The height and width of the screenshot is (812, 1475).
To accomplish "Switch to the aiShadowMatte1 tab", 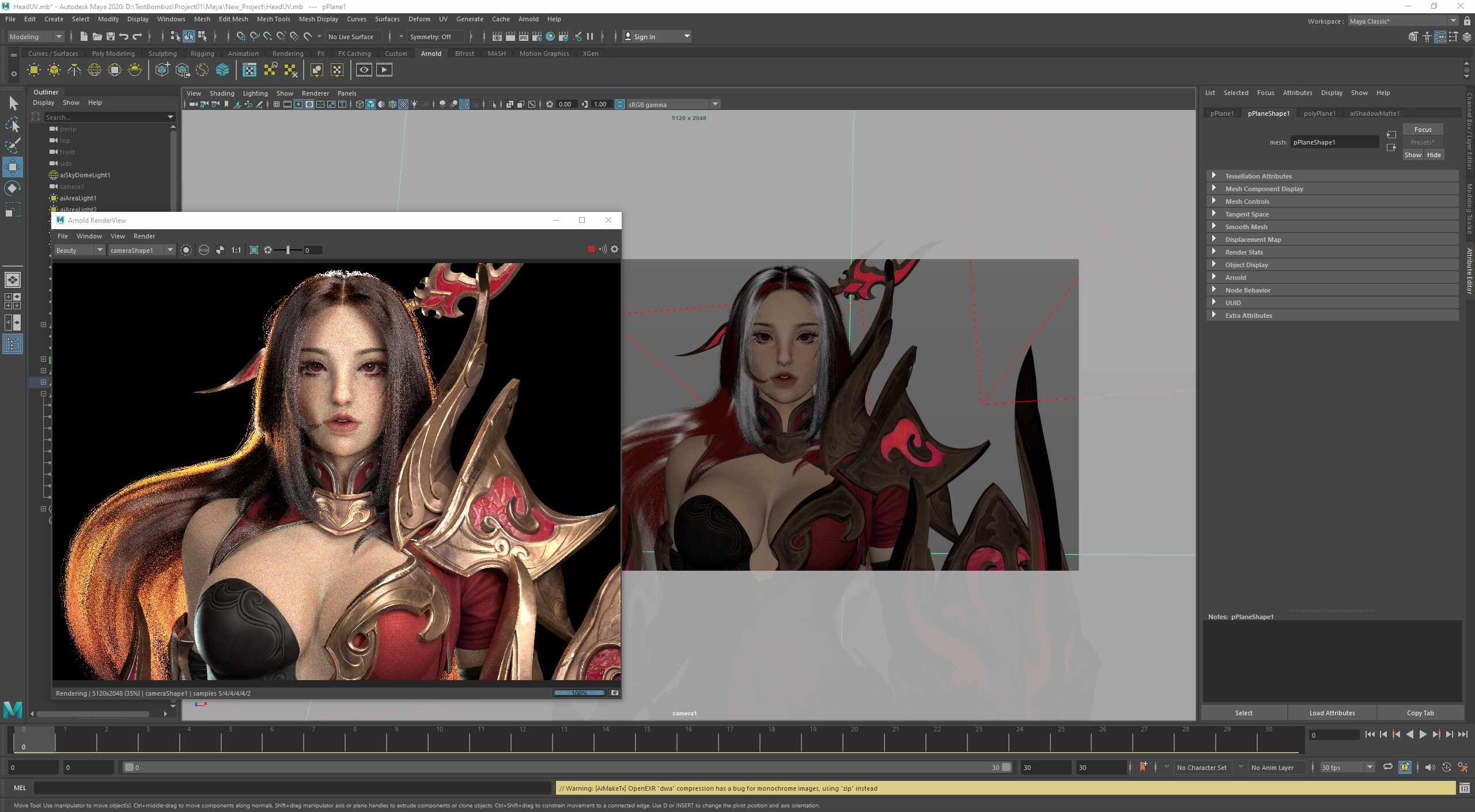I will pyautogui.click(x=1375, y=113).
